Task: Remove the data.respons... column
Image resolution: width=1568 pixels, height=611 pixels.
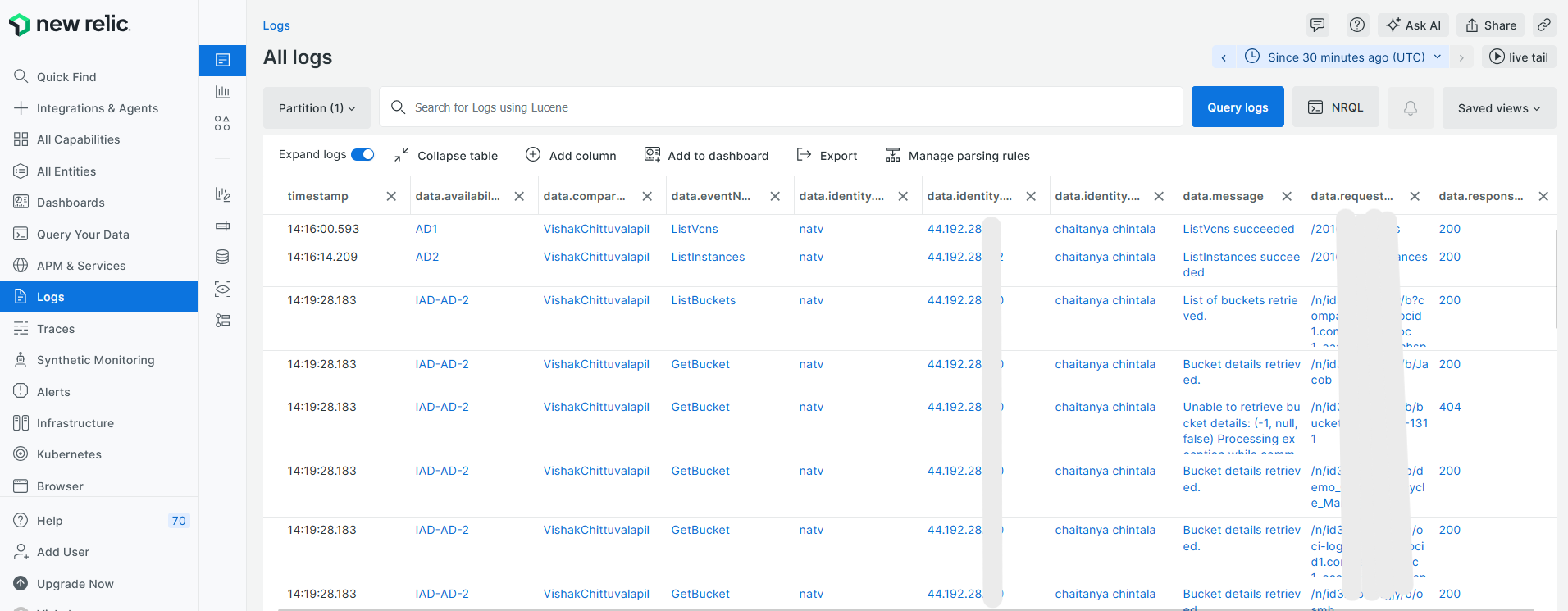Action: [1543, 196]
